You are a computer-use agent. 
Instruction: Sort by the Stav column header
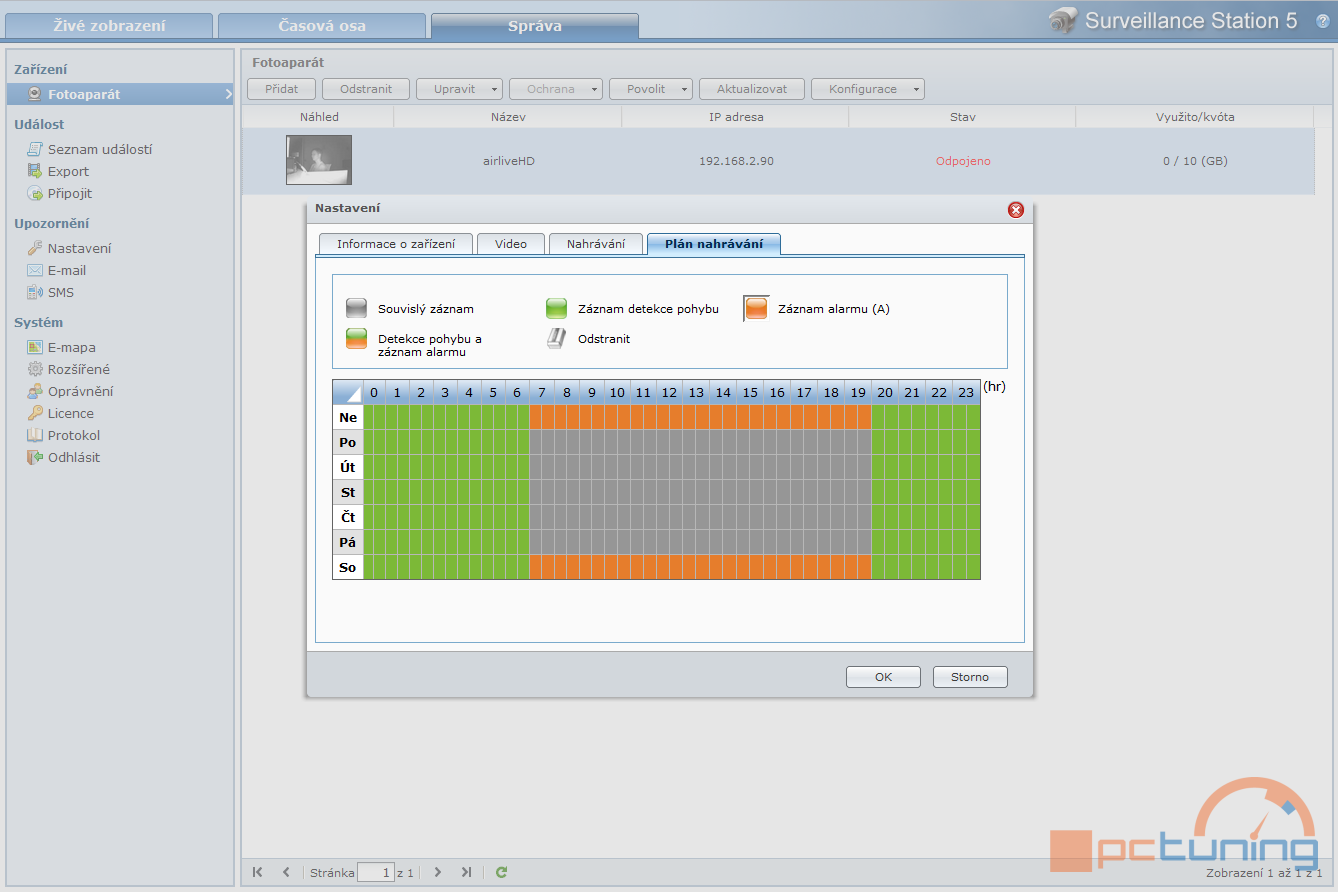[963, 117]
